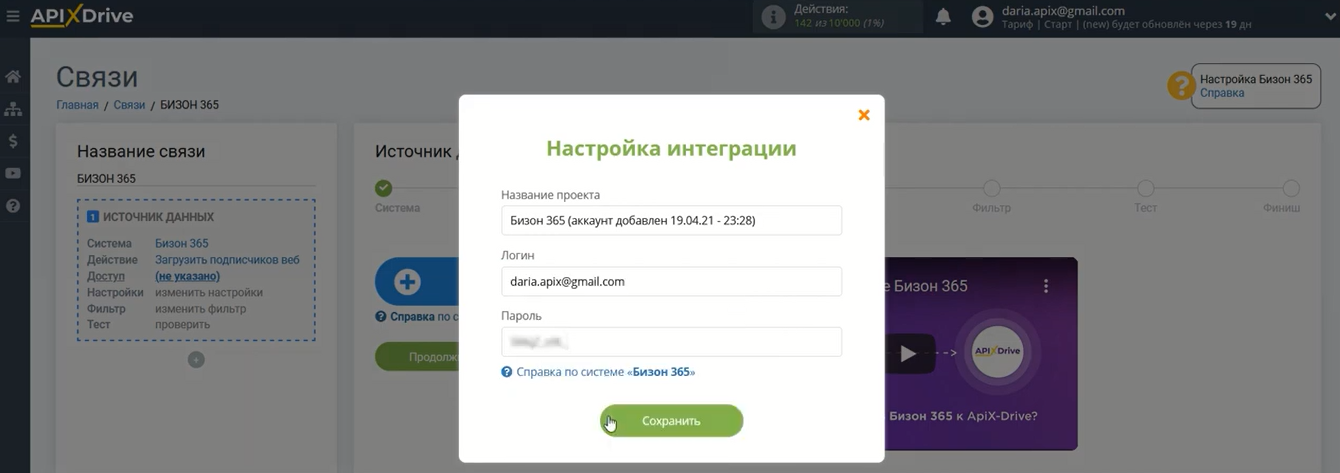Go to Главная breadcrumb

point(77,105)
